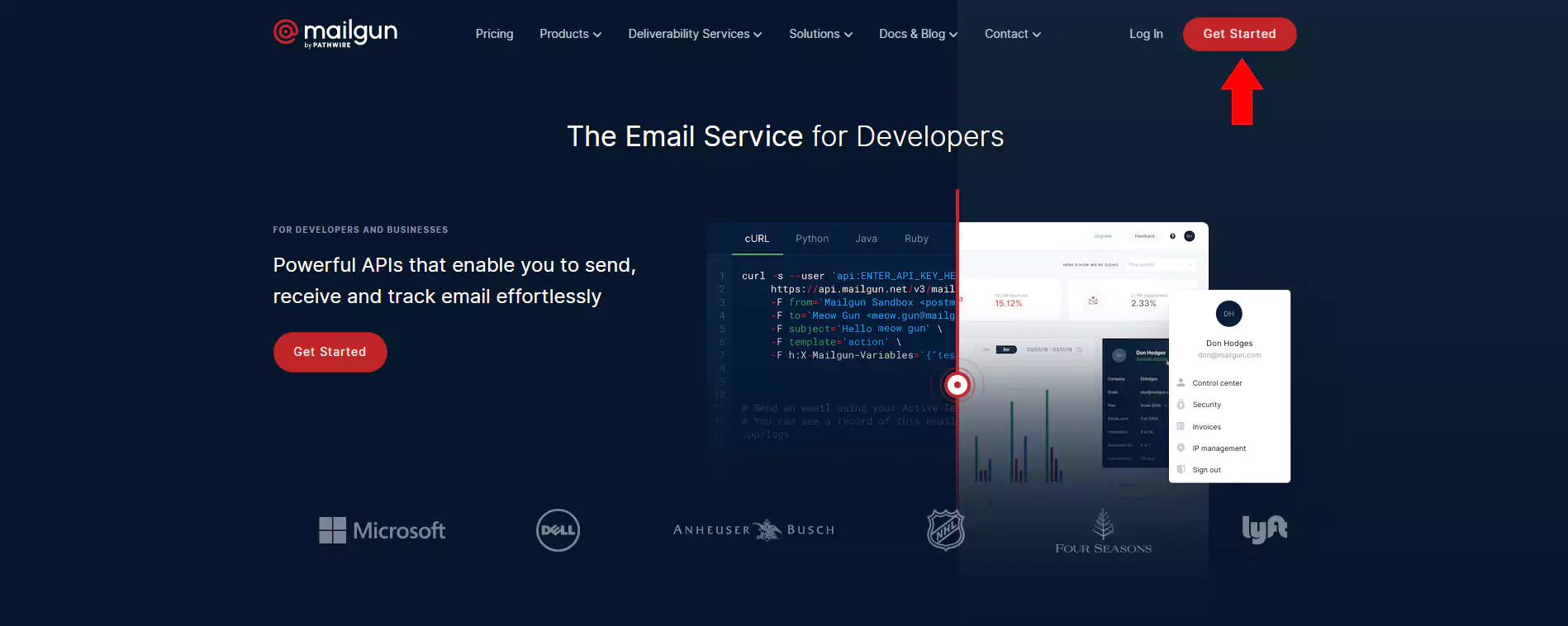
Task: Click the DH avatar in the profile card
Action: (1228, 314)
